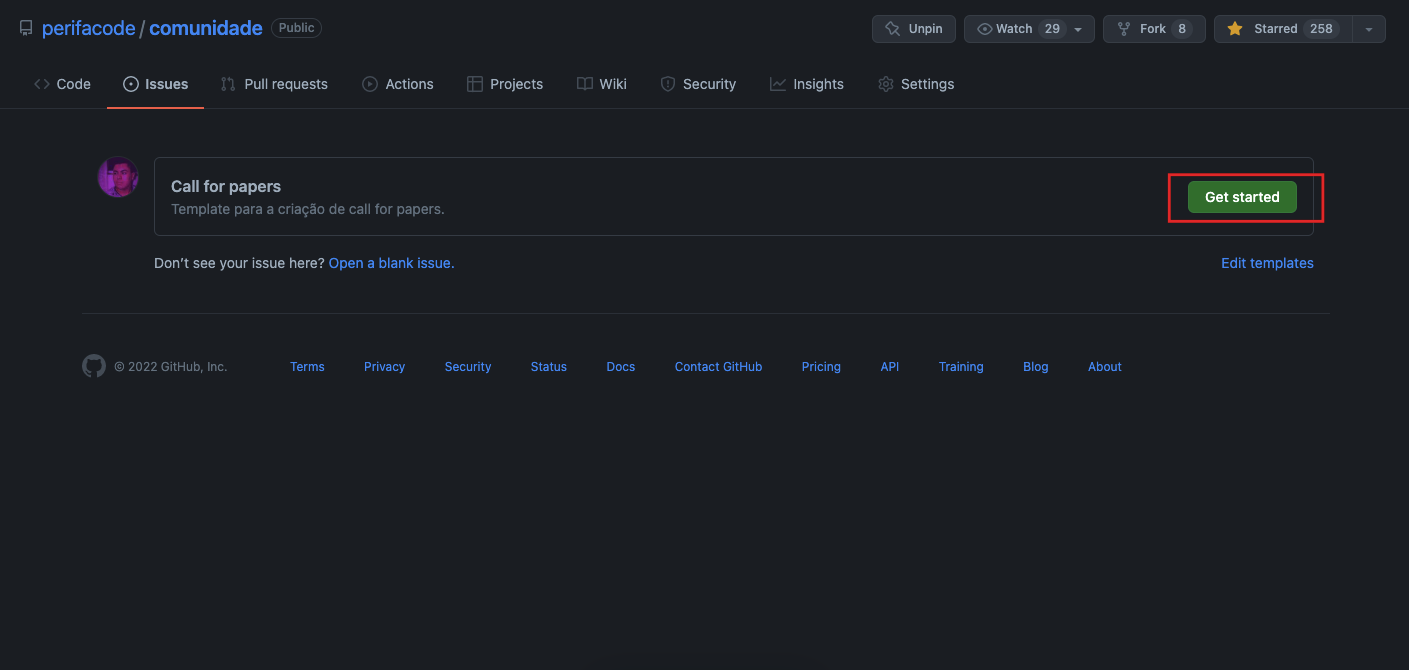Open the perifacode organization link
The height and width of the screenshot is (670, 1409).
click(x=89, y=28)
